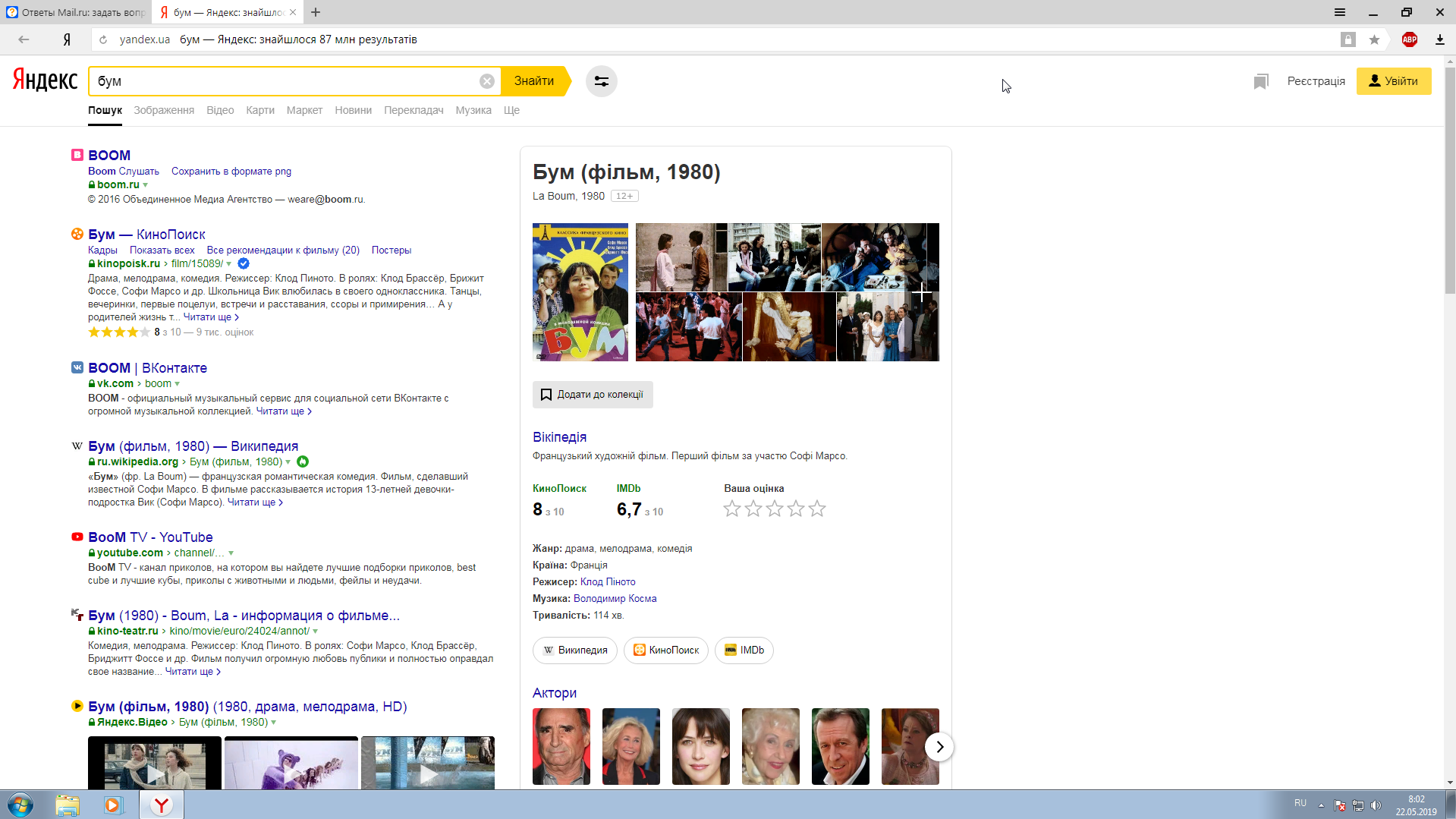Image resolution: width=1456 pixels, height=819 pixels.
Task: Expand the youtube.com channel dropdown arrow
Action: click(x=231, y=553)
